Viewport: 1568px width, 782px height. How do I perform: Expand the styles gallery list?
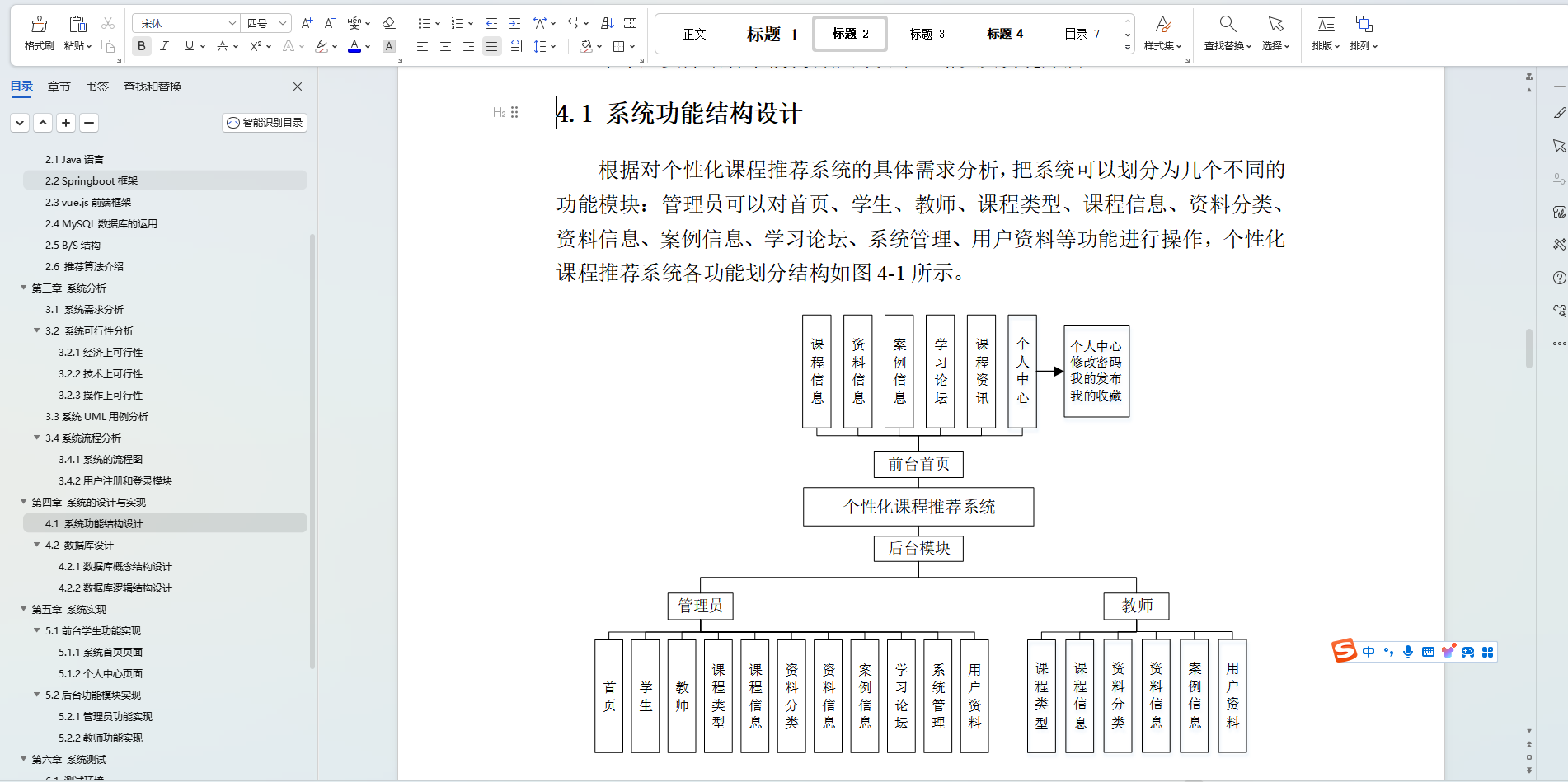click(x=1128, y=48)
